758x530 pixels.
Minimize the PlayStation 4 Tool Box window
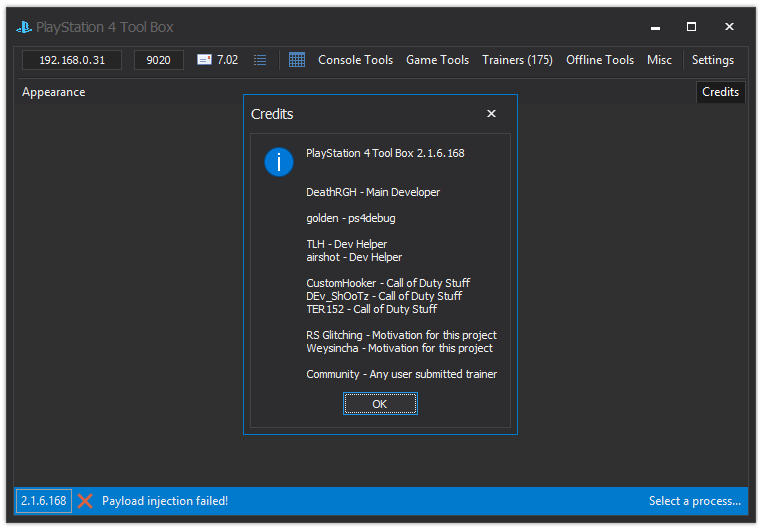click(656, 27)
